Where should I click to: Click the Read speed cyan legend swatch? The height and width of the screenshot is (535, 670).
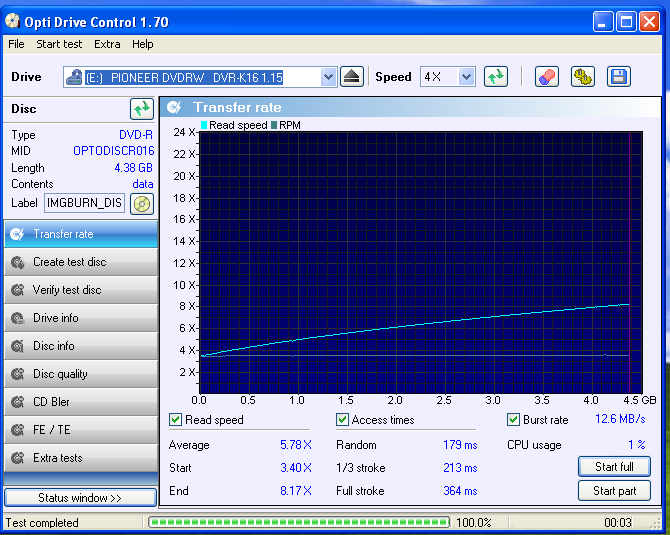pyautogui.click(x=204, y=125)
